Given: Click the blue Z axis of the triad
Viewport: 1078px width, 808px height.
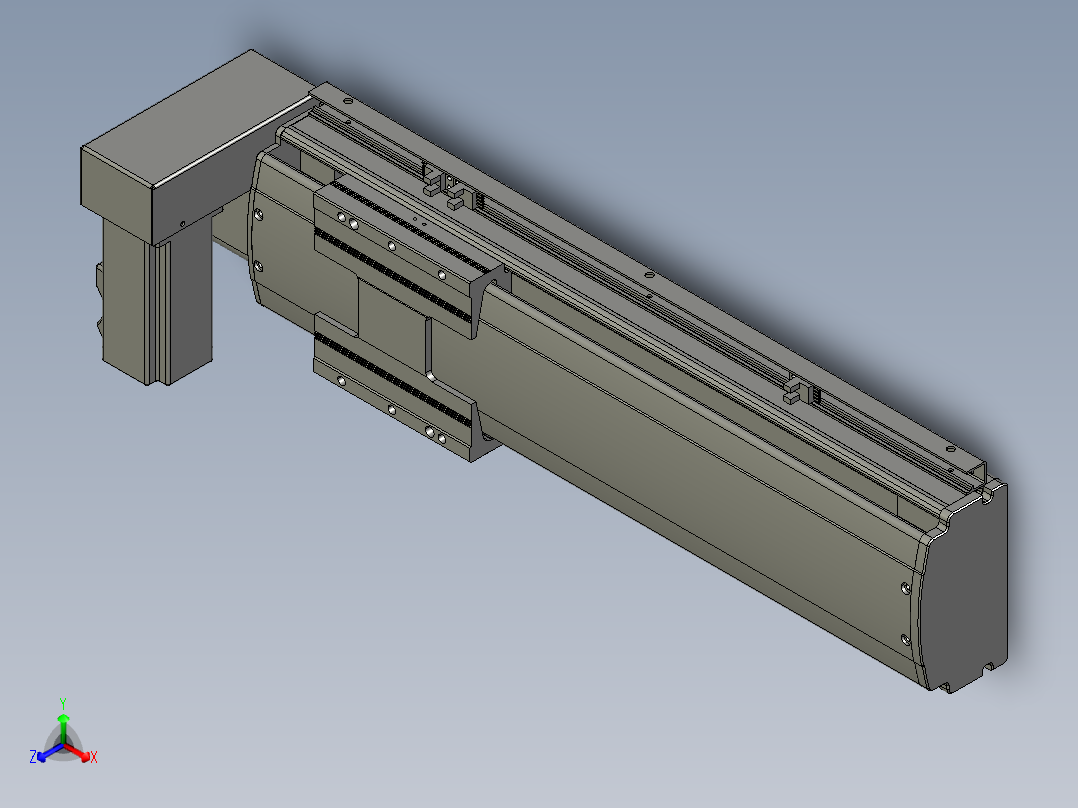Looking at the screenshot, I should [x=50, y=752].
